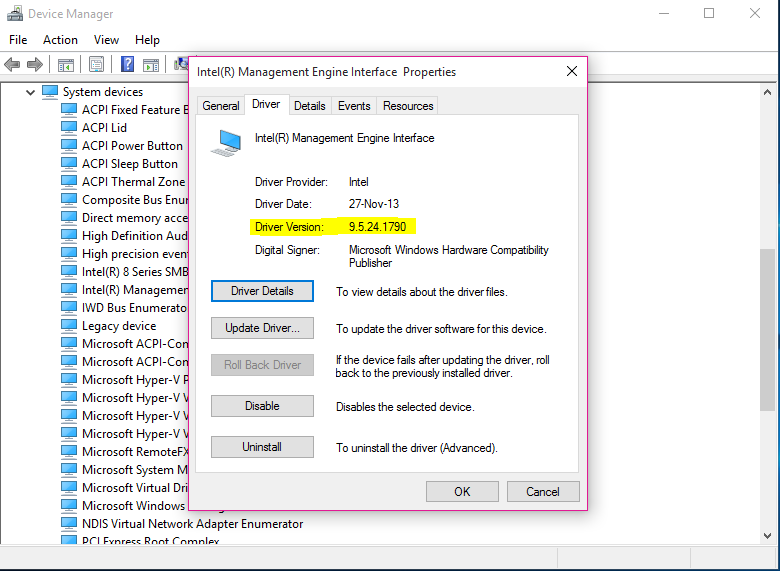Go back using the toolbar back arrow
Viewport: 780px width, 571px height.
click(x=11, y=64)
